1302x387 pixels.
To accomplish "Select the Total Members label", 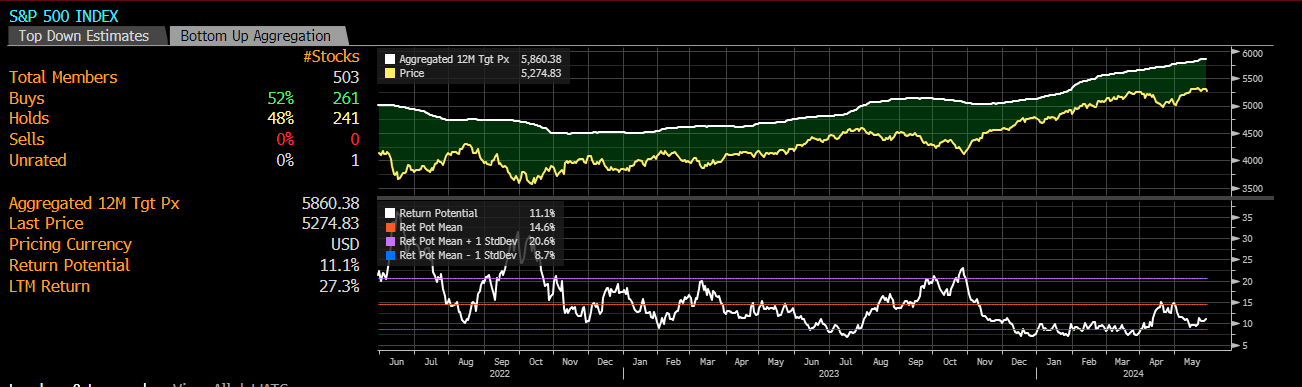I will click(x=63, y=77).
